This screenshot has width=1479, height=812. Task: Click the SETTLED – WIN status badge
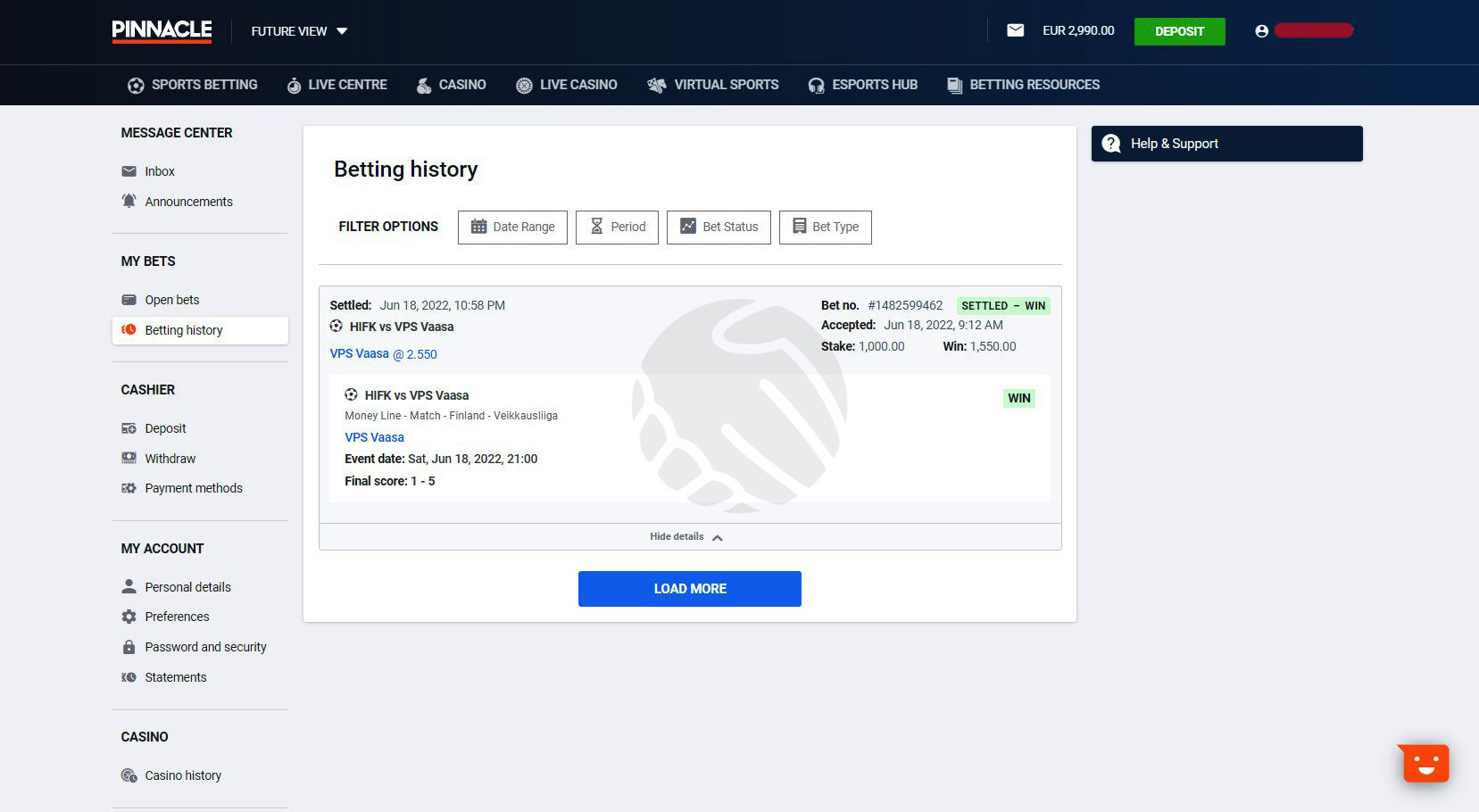[1003, 306]
